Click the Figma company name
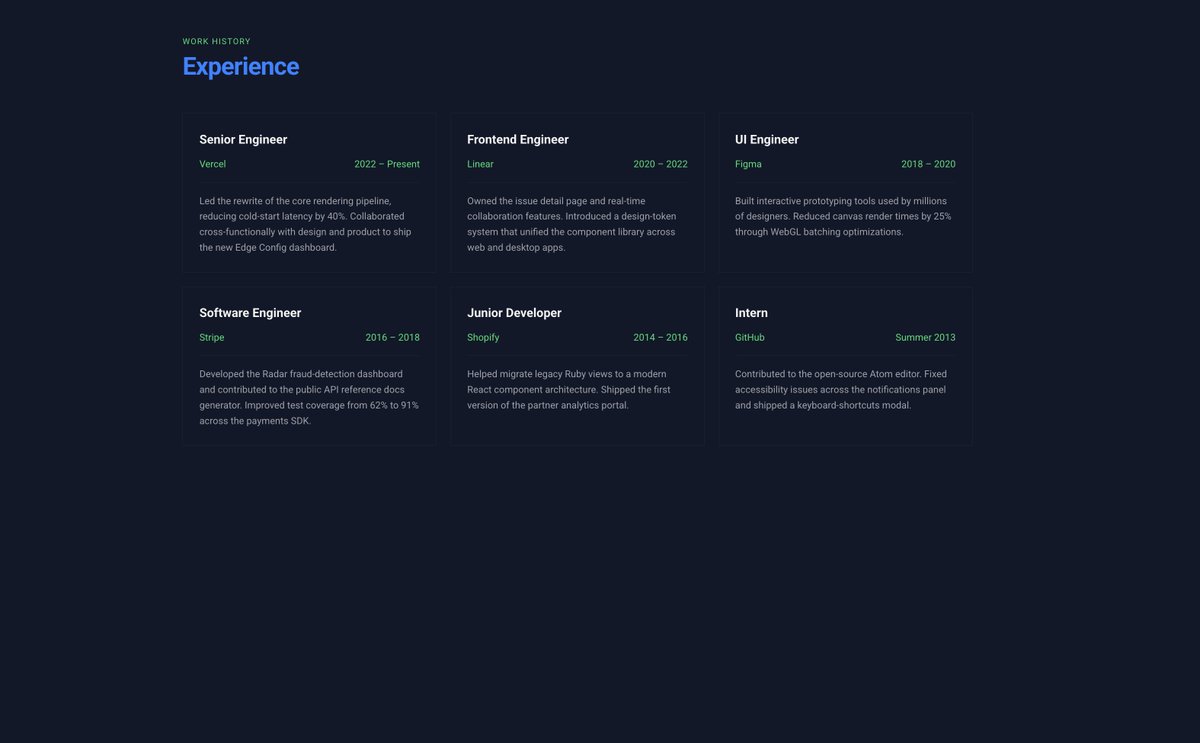The image size is (1200, 743). pos(748,164)
